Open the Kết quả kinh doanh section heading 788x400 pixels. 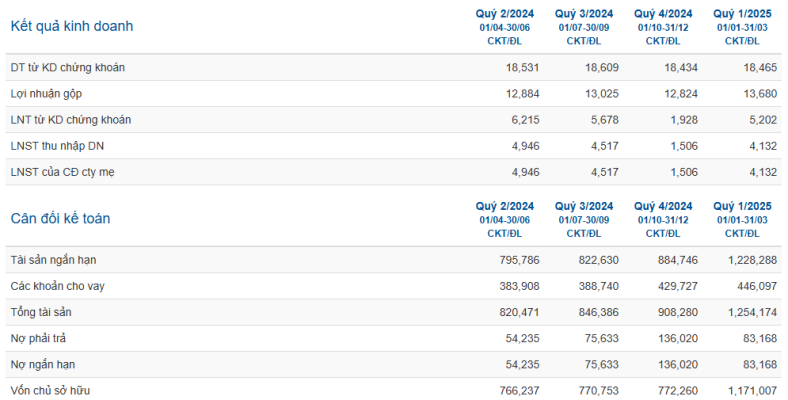point(72,26)
